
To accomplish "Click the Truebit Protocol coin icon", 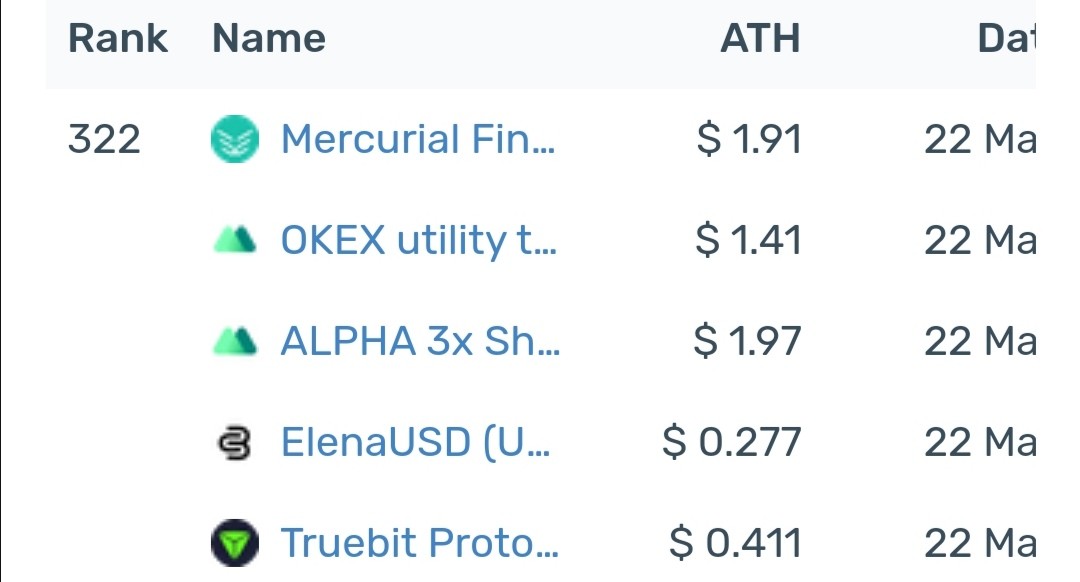I will click(235, 543).
